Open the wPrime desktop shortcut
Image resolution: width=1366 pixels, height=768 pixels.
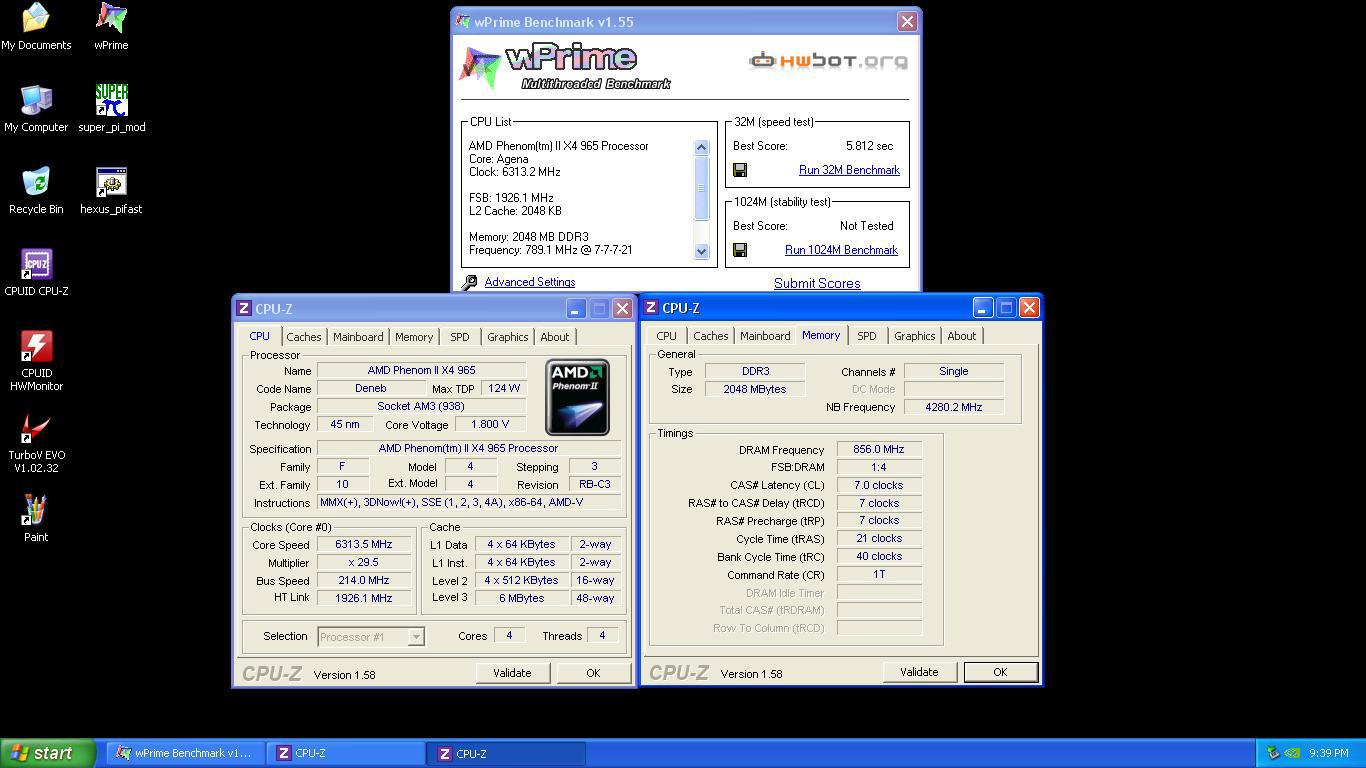(x=111, y=27)
